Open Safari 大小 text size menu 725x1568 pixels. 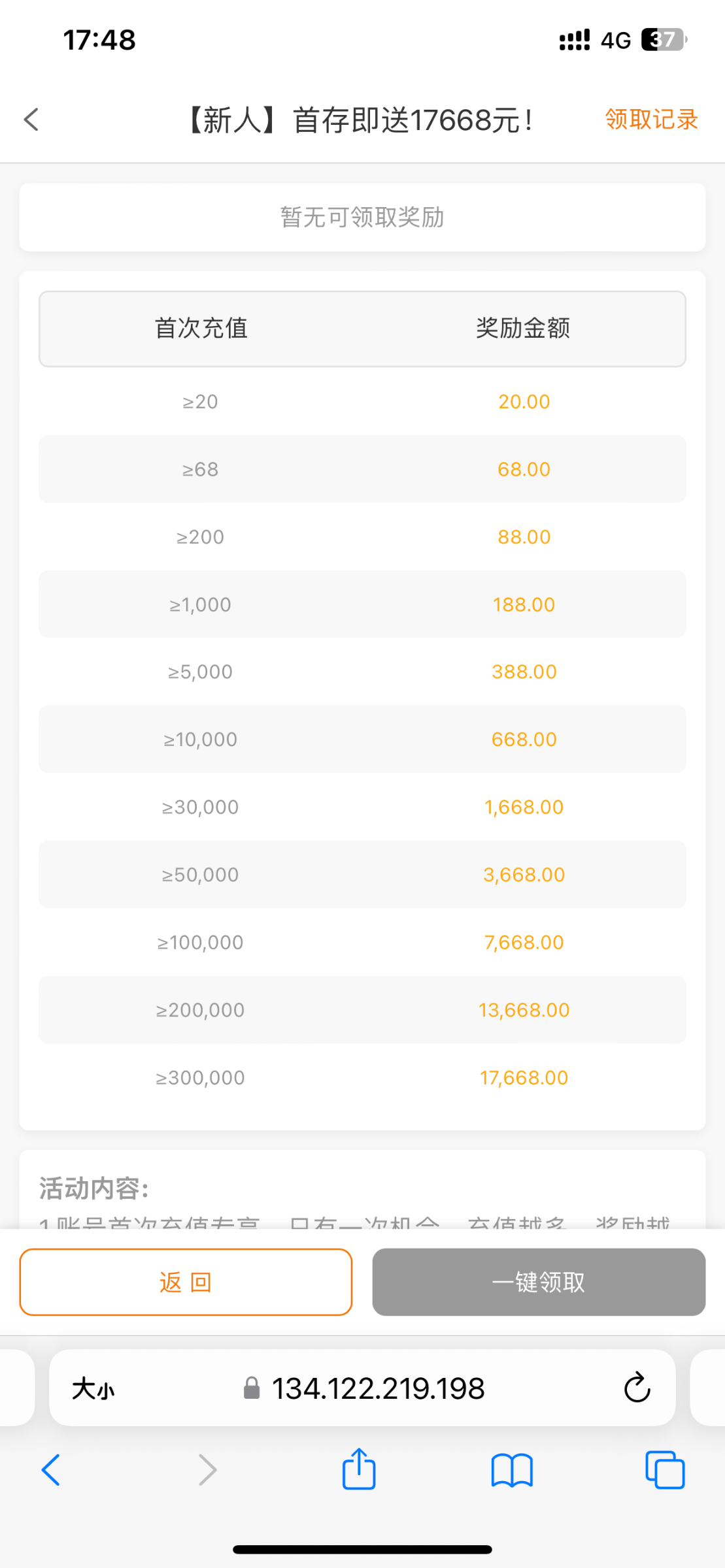tap(93, 1388)
